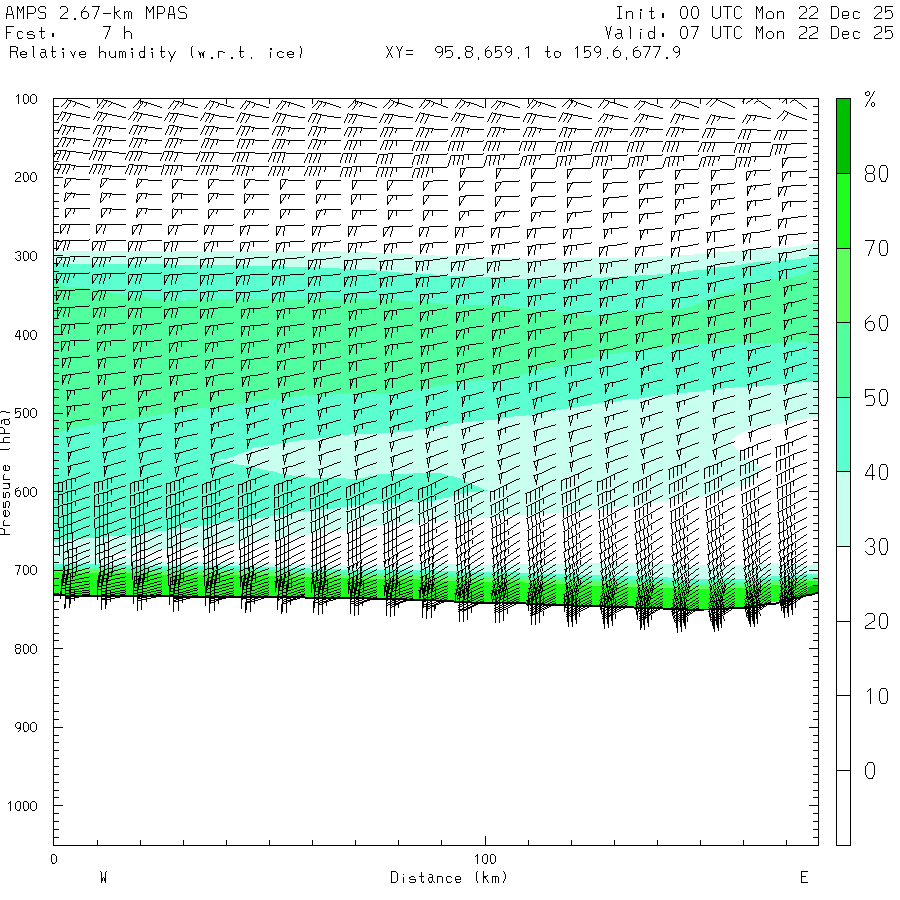This screenshot has width=900, height=900.
Task: Click the white 0-10% colorbar segment
Action: pyautogui.click(x=843, y=733)
